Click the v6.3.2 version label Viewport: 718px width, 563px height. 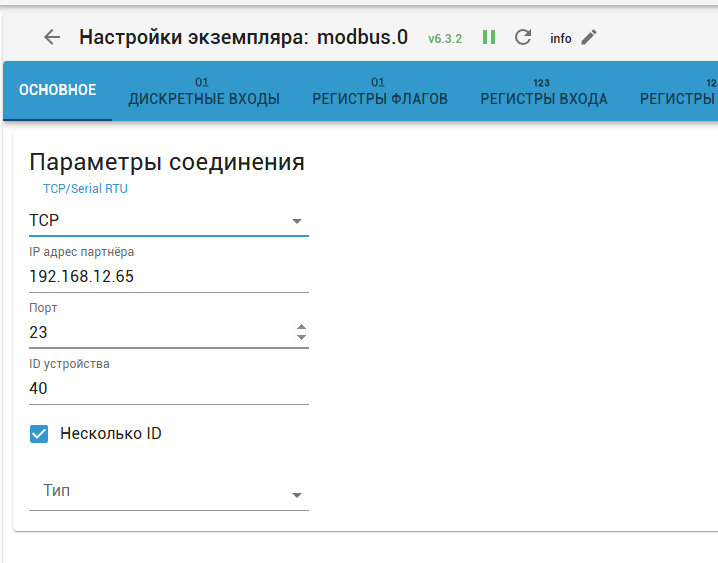[x=445, y=39]
